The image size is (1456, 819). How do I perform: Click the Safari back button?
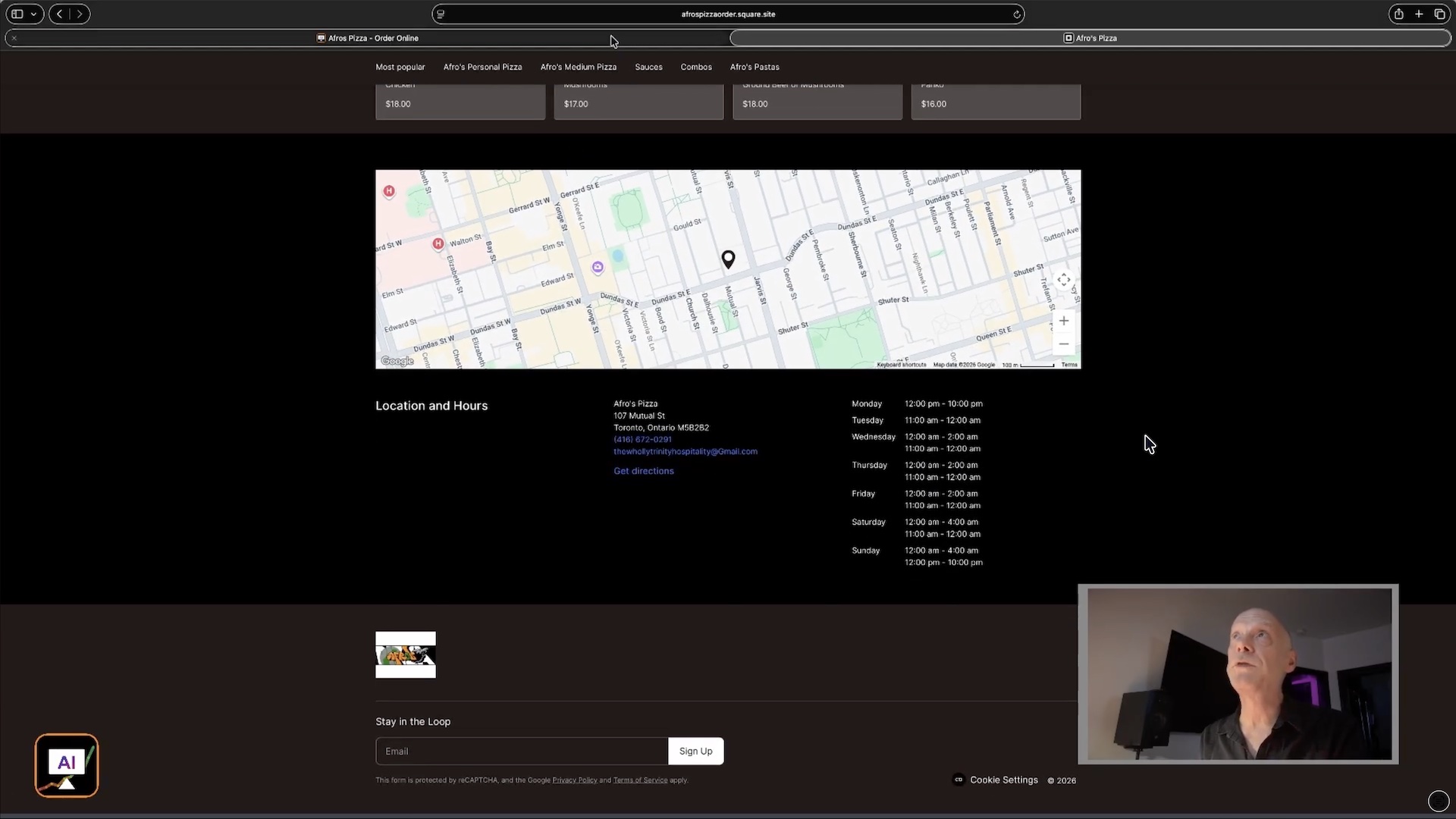point(59,14)
